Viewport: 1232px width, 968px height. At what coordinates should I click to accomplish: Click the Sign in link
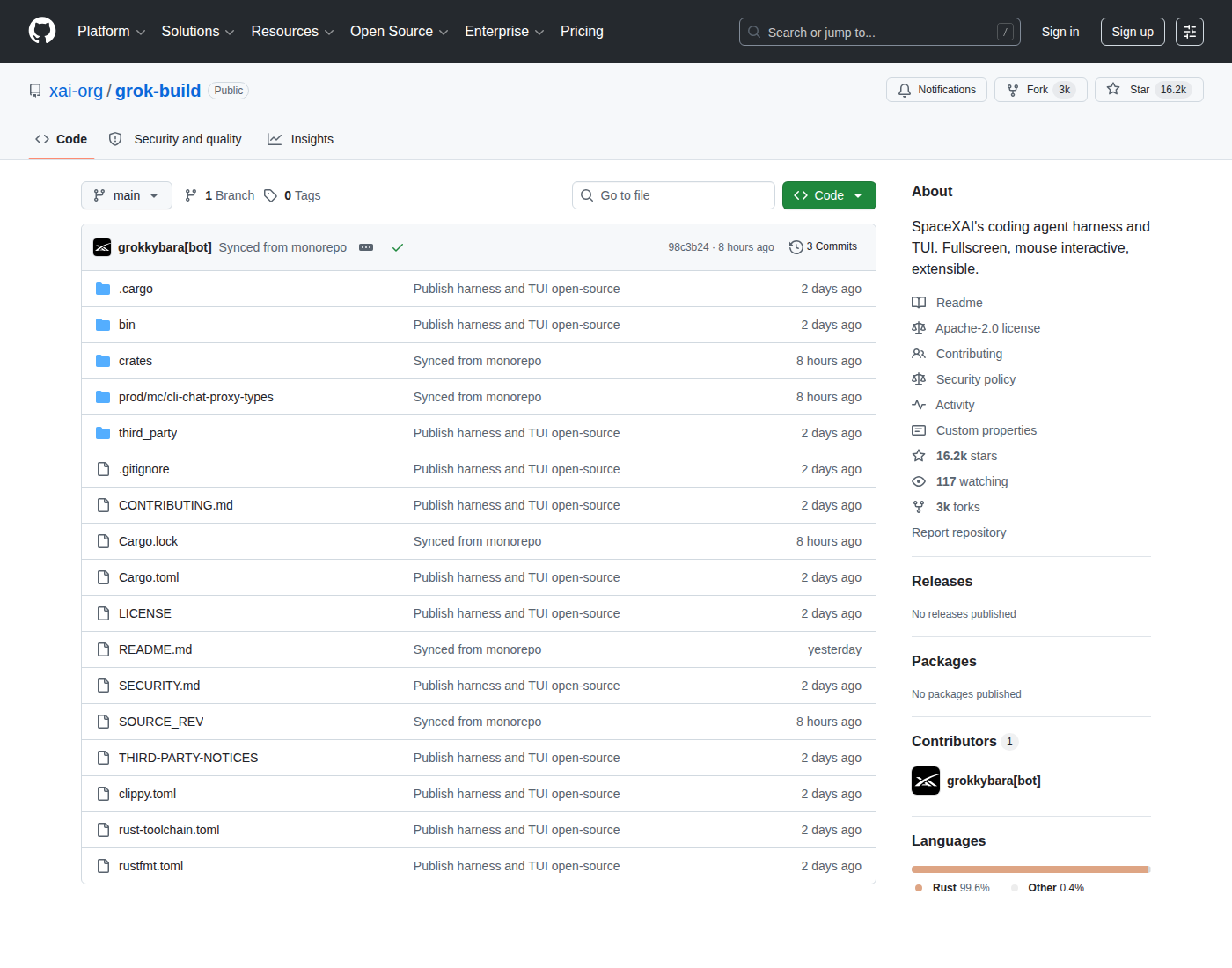click(1060, 32)
